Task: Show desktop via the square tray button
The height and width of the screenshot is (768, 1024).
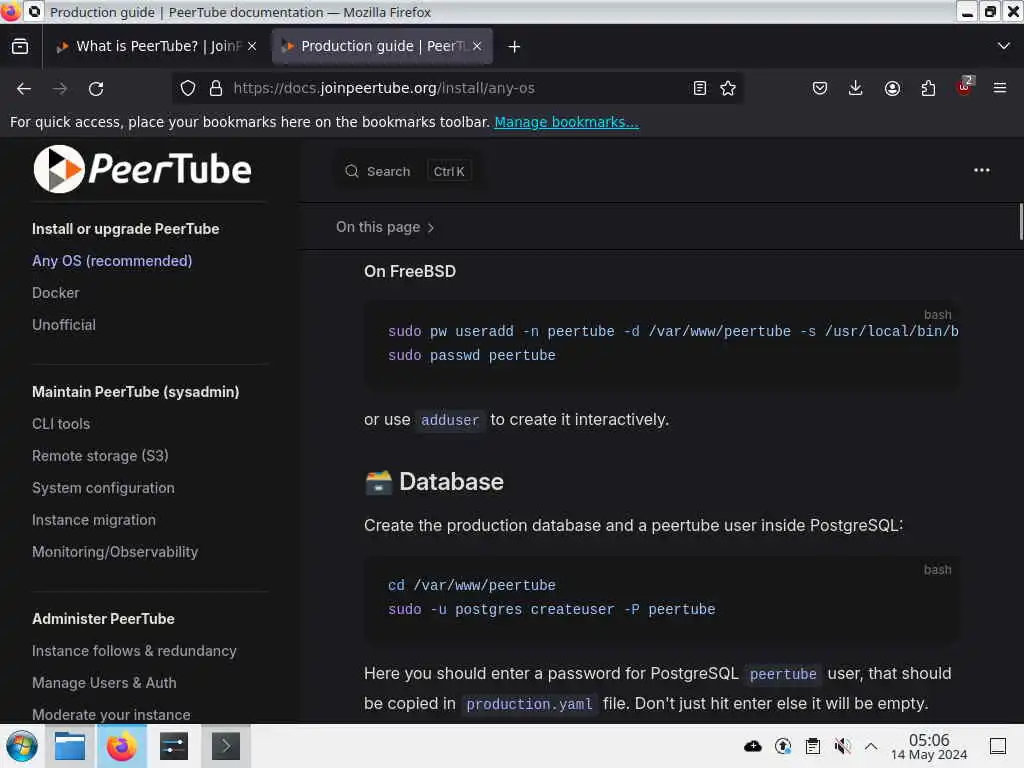Action: (998, 746)
